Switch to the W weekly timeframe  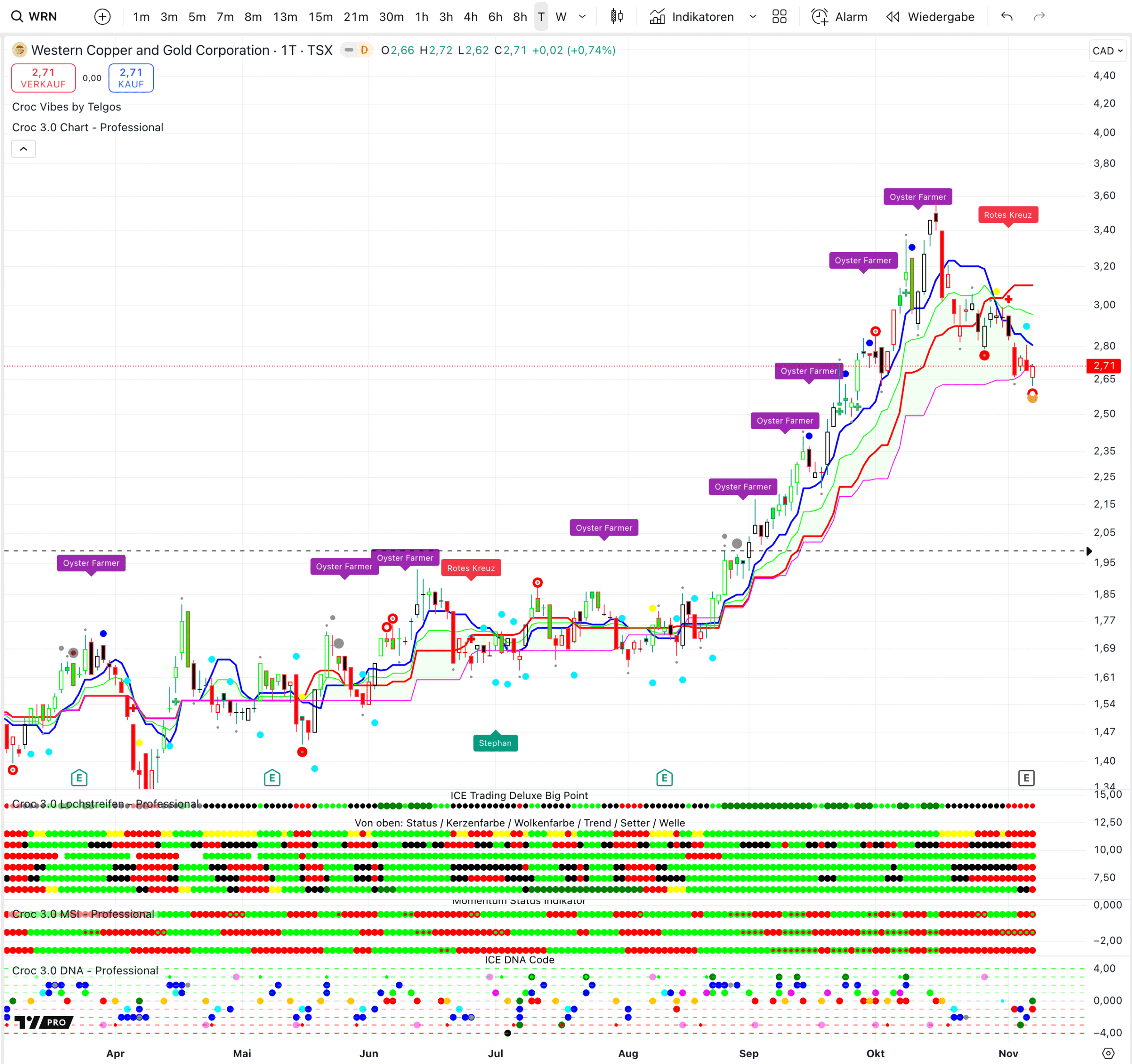tap(561, 16)
